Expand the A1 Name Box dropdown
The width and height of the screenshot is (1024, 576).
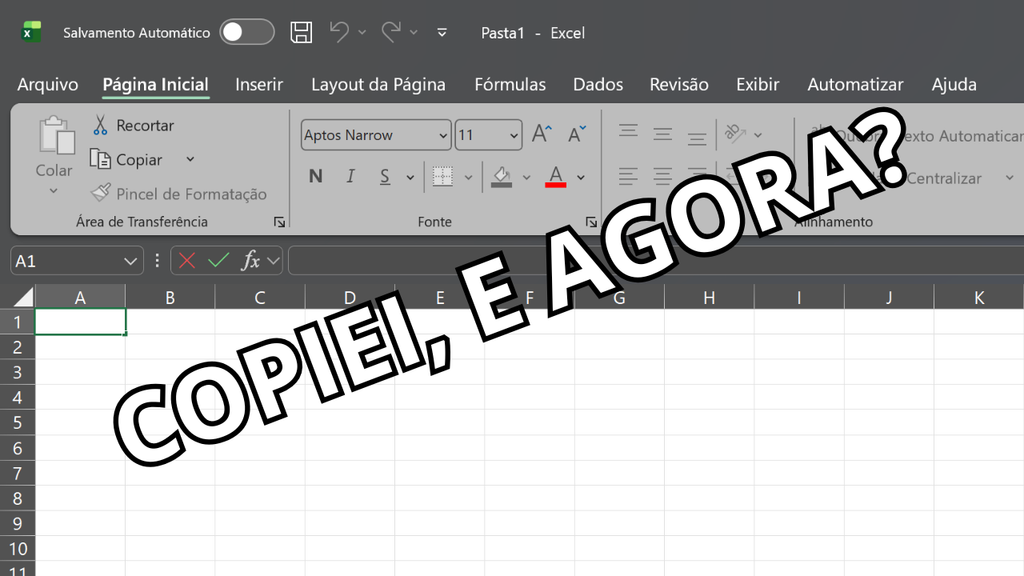tap(130, 261)
